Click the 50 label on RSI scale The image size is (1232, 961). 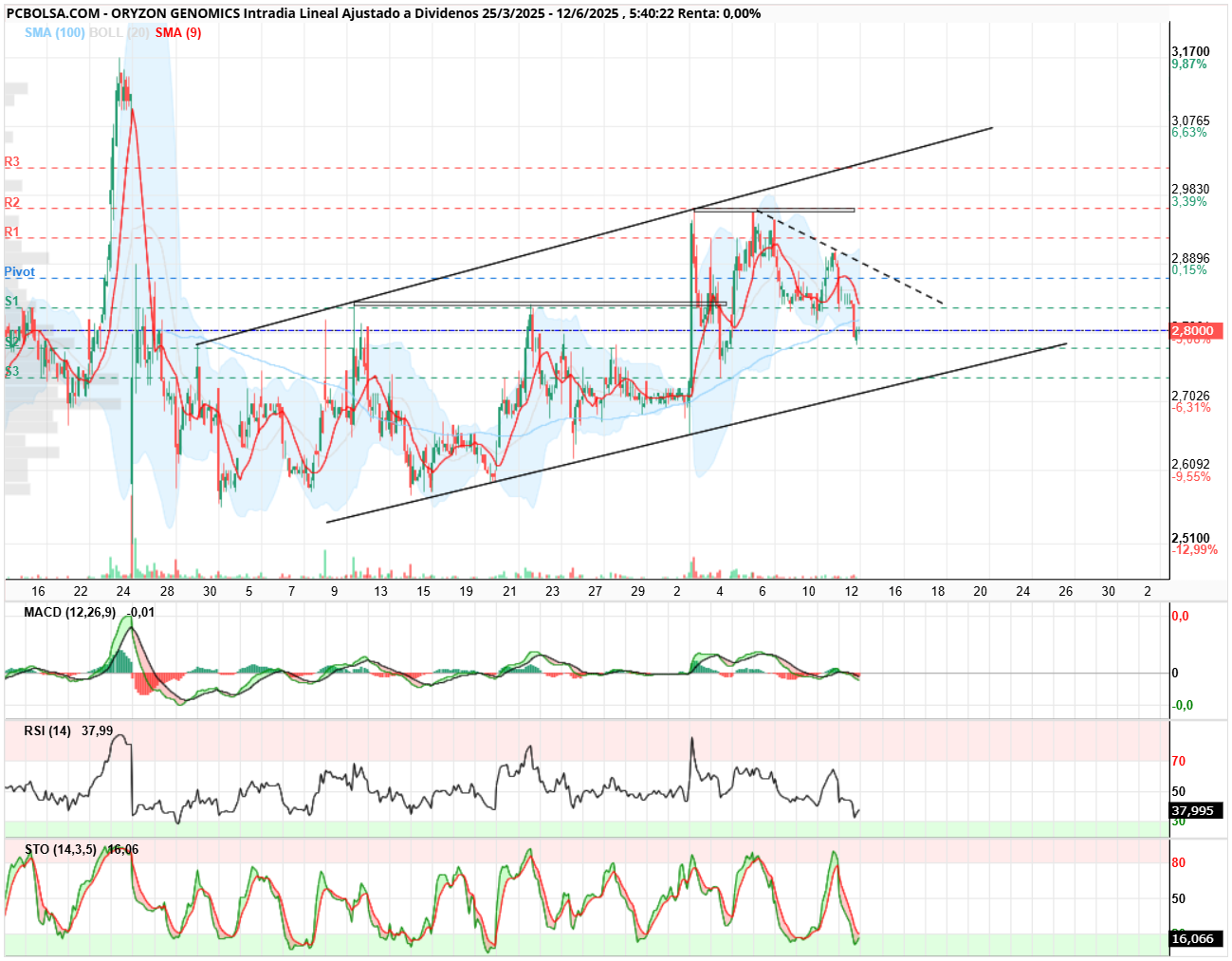[1179, 792]
